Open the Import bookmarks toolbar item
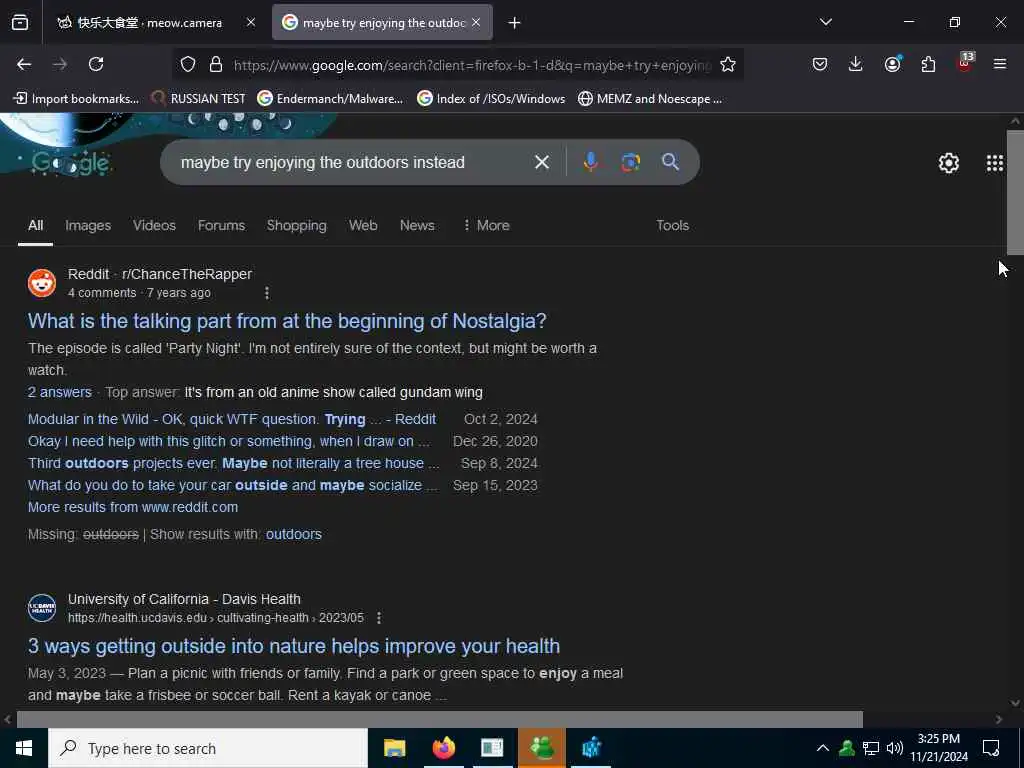This screenshot has height=768, width=1024. click(x=76, y=99)
